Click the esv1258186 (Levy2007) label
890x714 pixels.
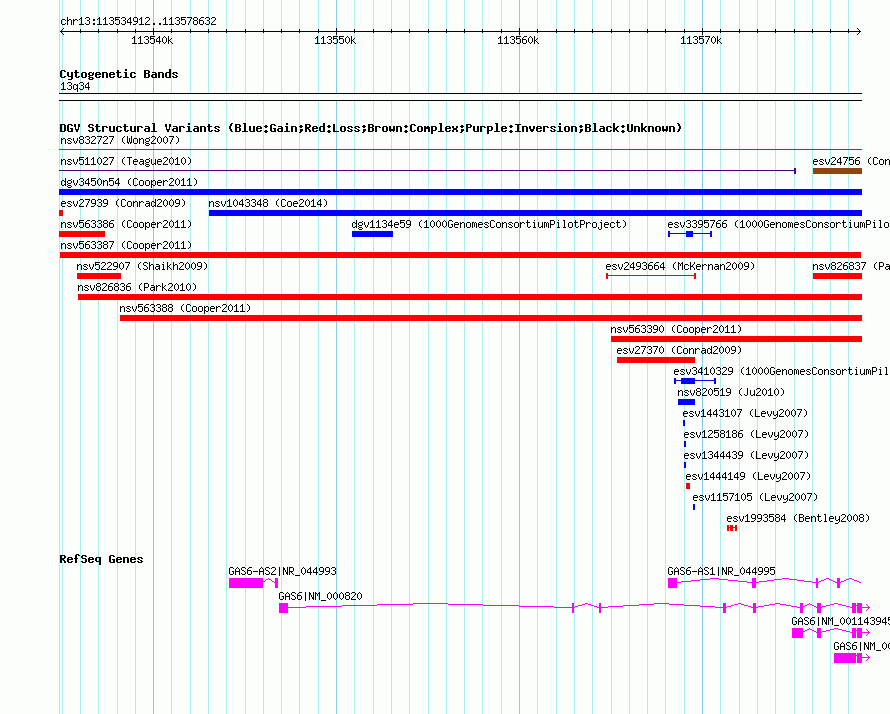(x=746, y=434)
